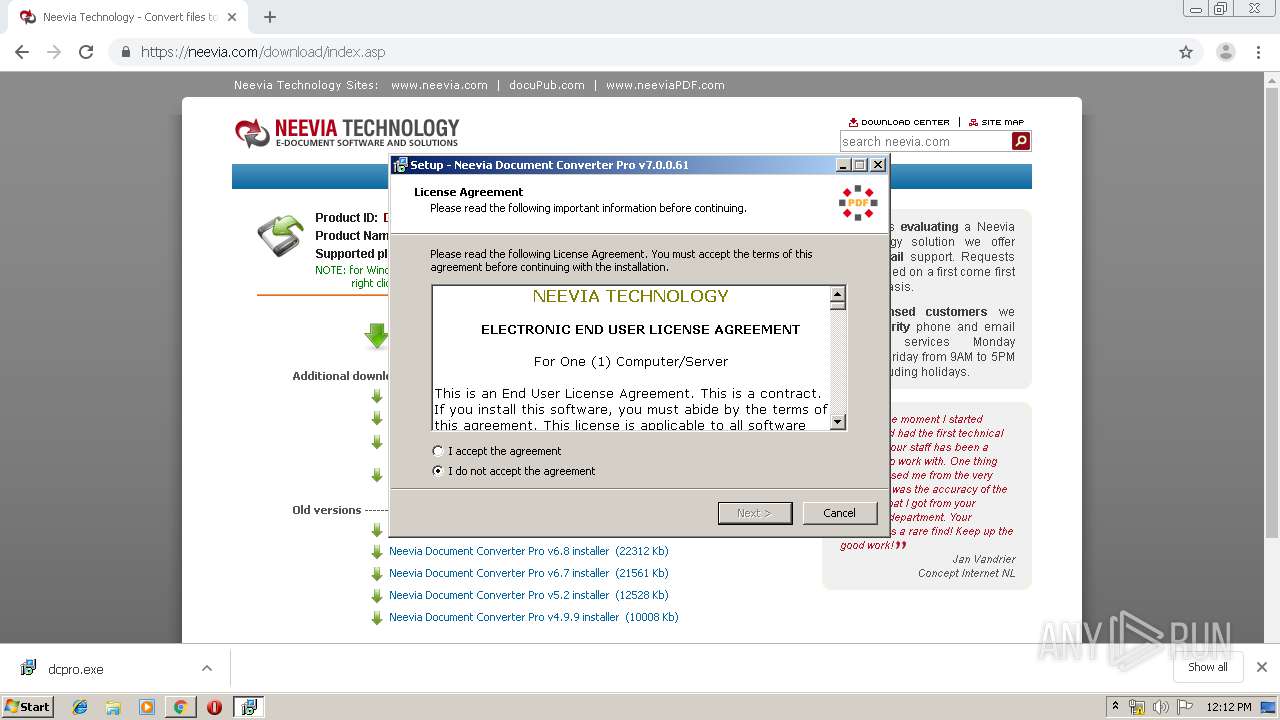Open the Action Center flag icon
Viewport: 1280px width, 720px height.
click(1184, 707)
